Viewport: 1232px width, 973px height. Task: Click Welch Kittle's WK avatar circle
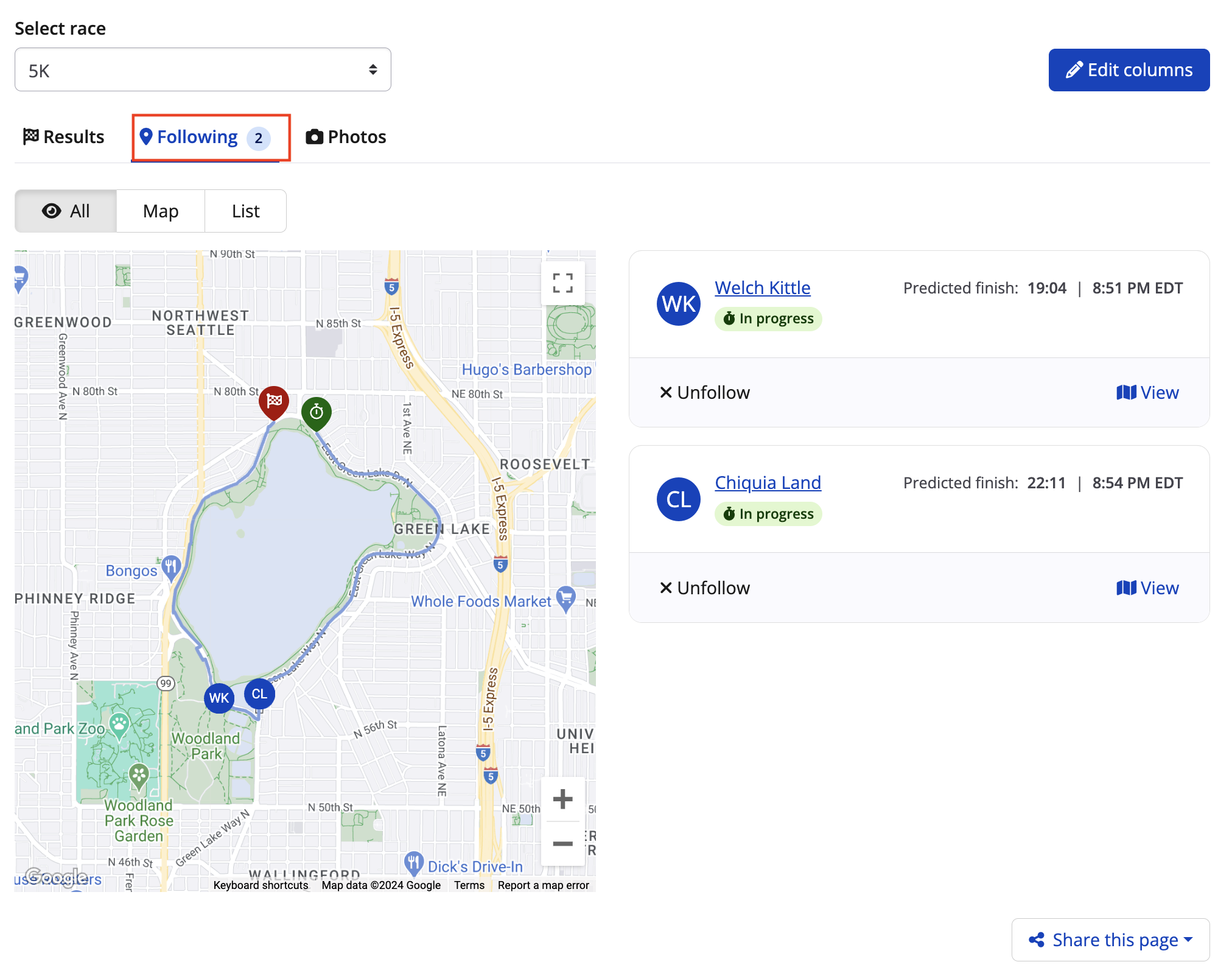[x=679, y=304]
